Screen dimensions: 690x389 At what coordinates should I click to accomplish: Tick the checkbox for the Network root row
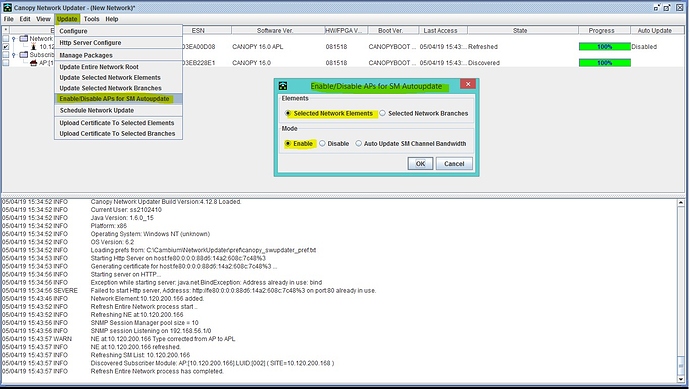click(6, 39)
